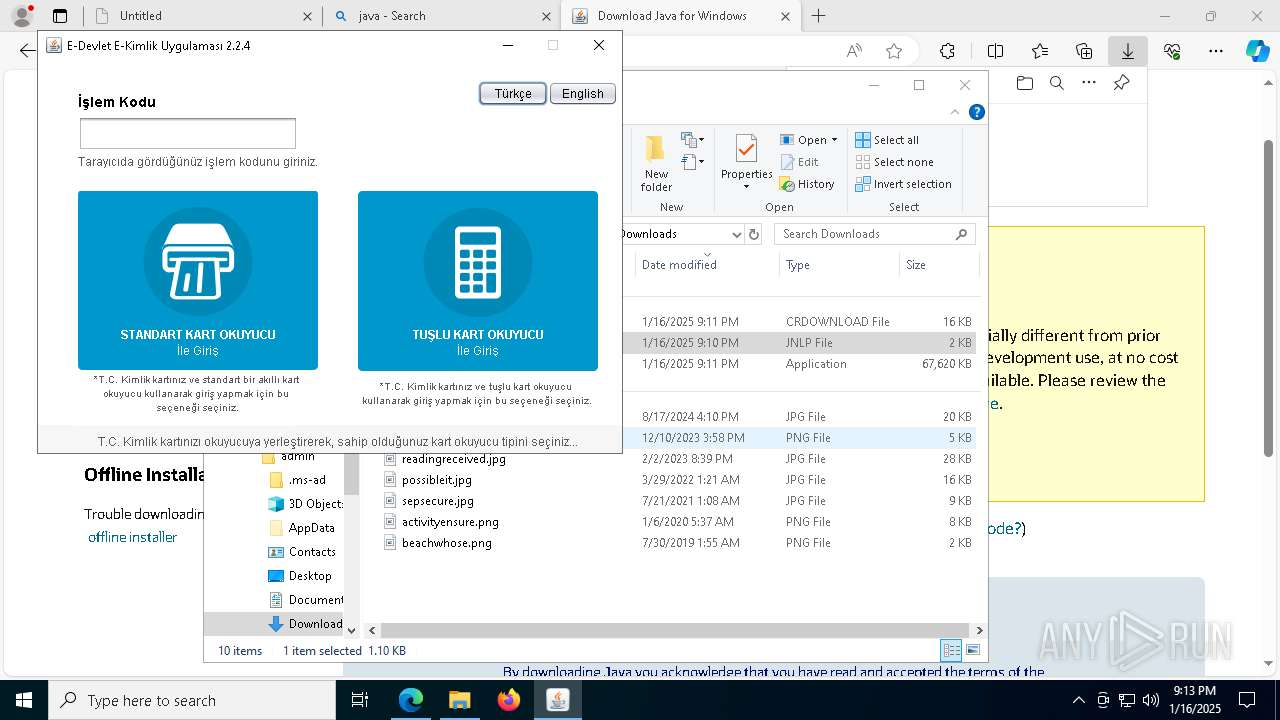Open Firefox from the taskbar
The width and height of the screenshot is (1280, 720).
tap(509, 700)
